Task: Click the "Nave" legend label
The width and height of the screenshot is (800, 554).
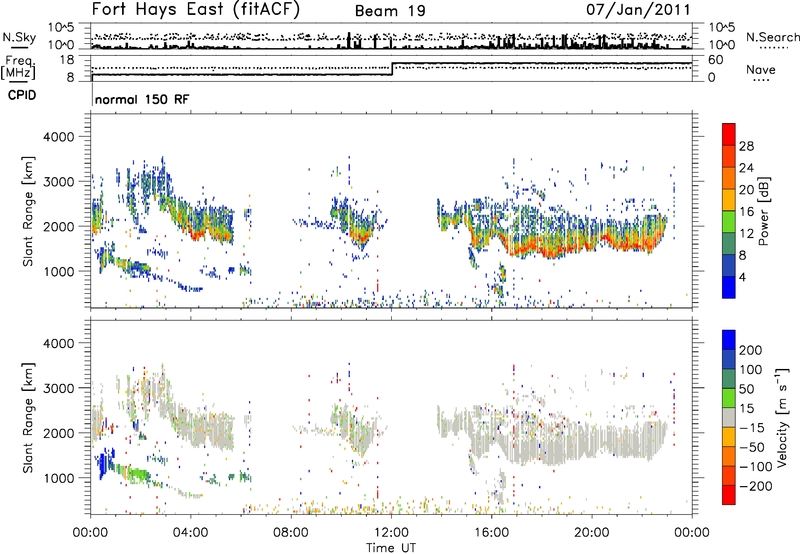Action: click(x=761, y=70)
